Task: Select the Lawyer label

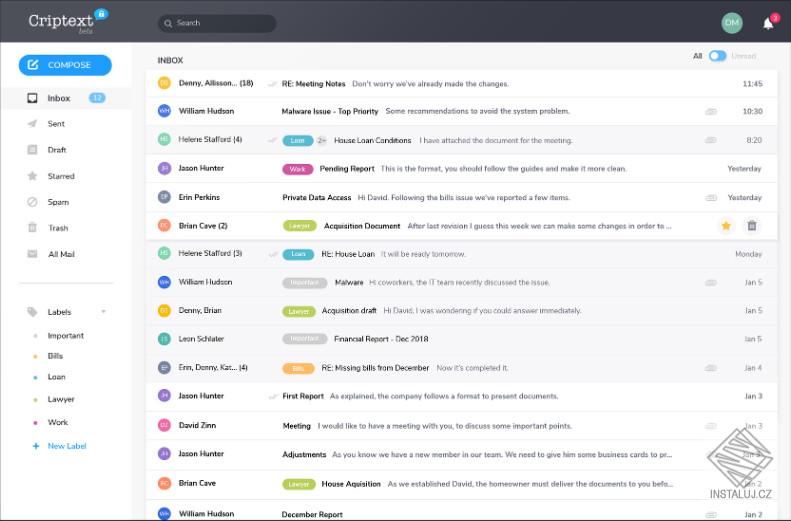Action: coord(61,399)
